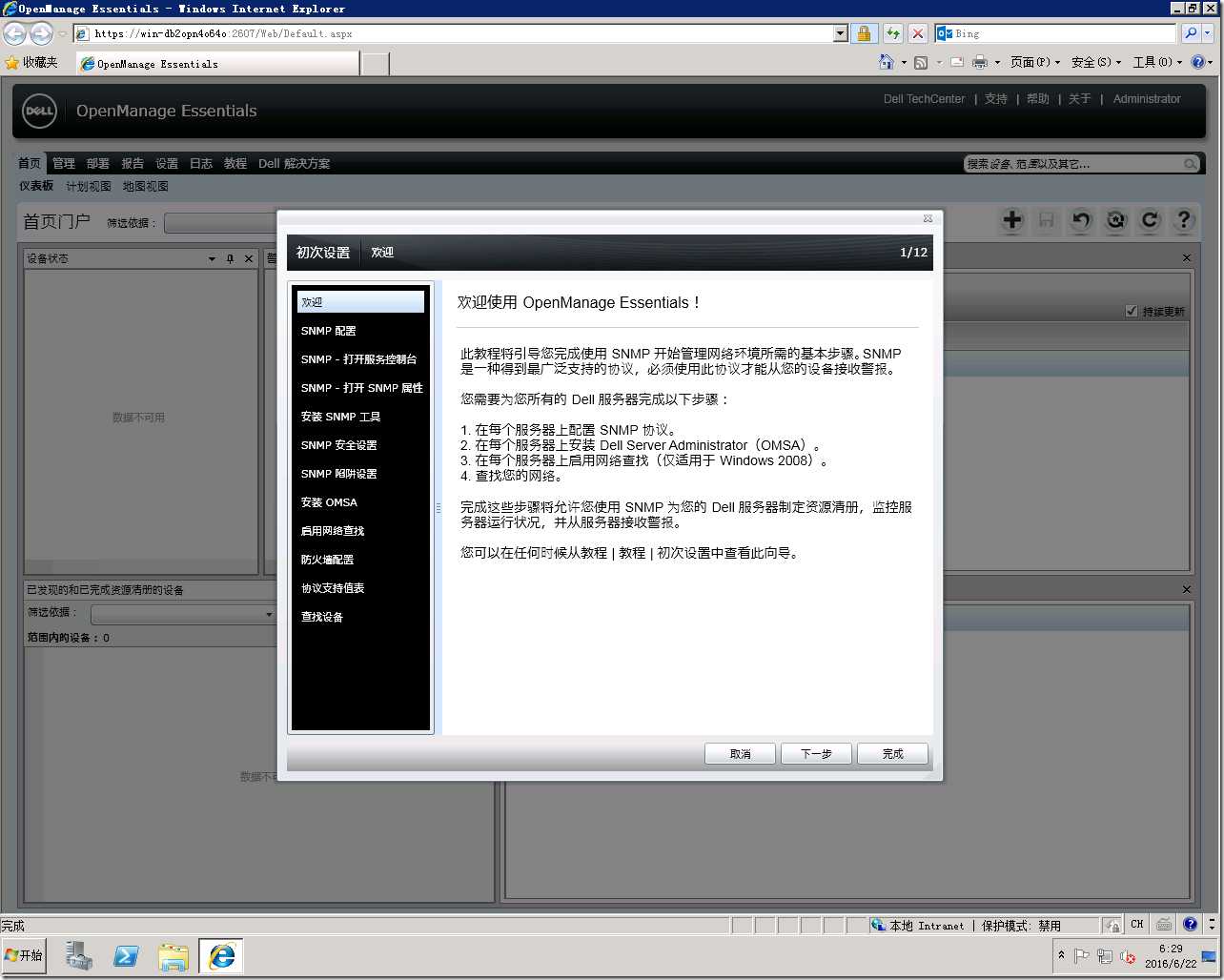The image size is (1224, 980).
Task: Select the 报告 main menu tab
Action: tap(133, 163)
